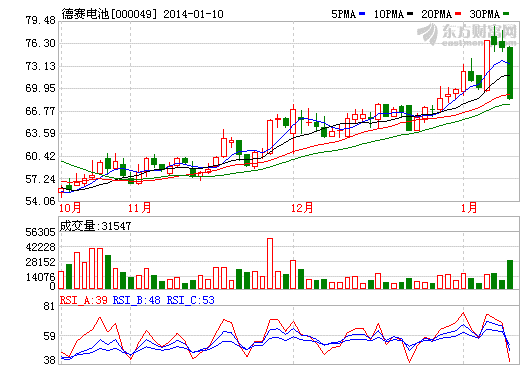
Task: Click the blue 5PMA legend swatch
Action: (362, 14)
